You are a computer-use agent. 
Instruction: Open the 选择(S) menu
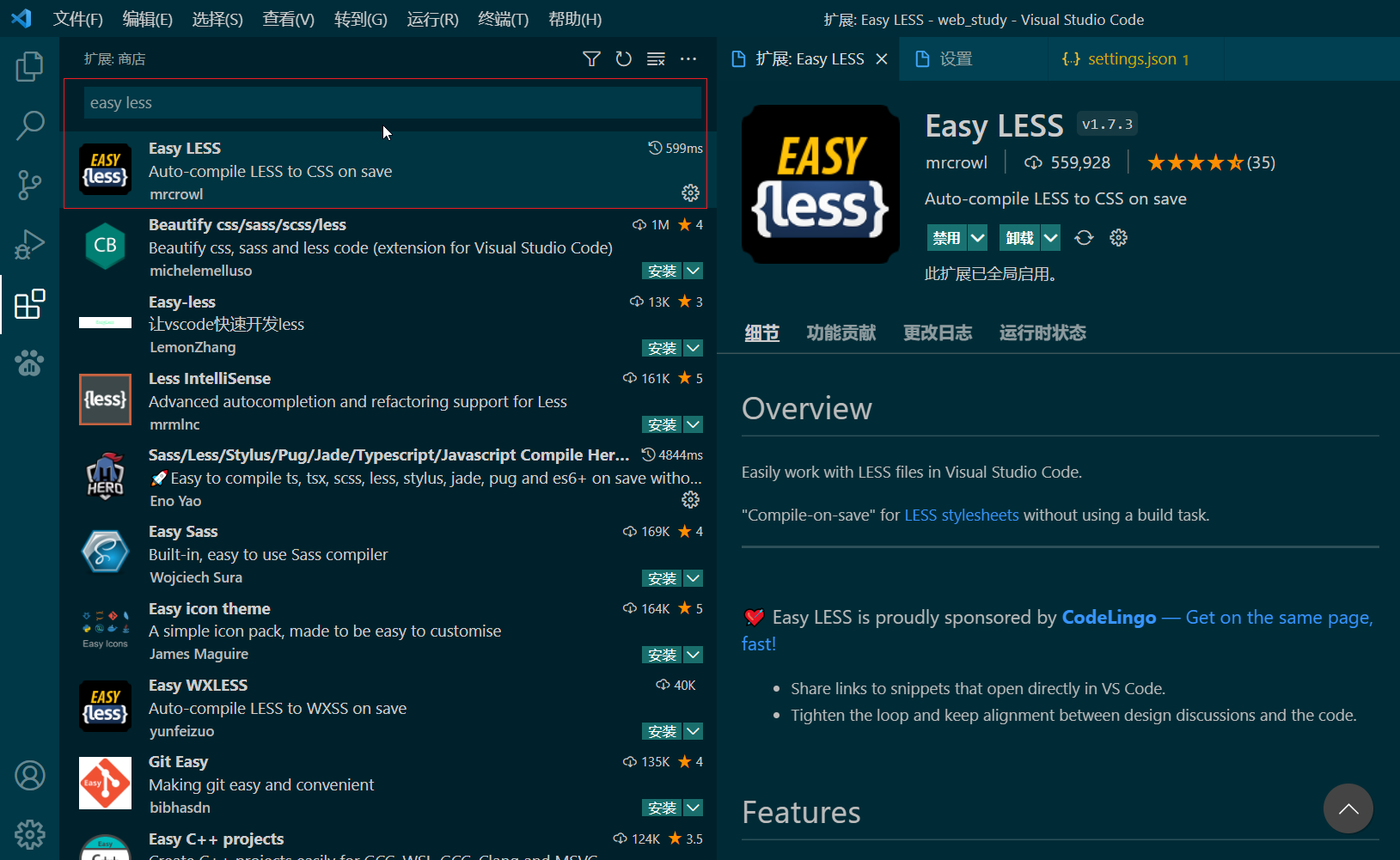pyautogui.click(x=217, y=19)
